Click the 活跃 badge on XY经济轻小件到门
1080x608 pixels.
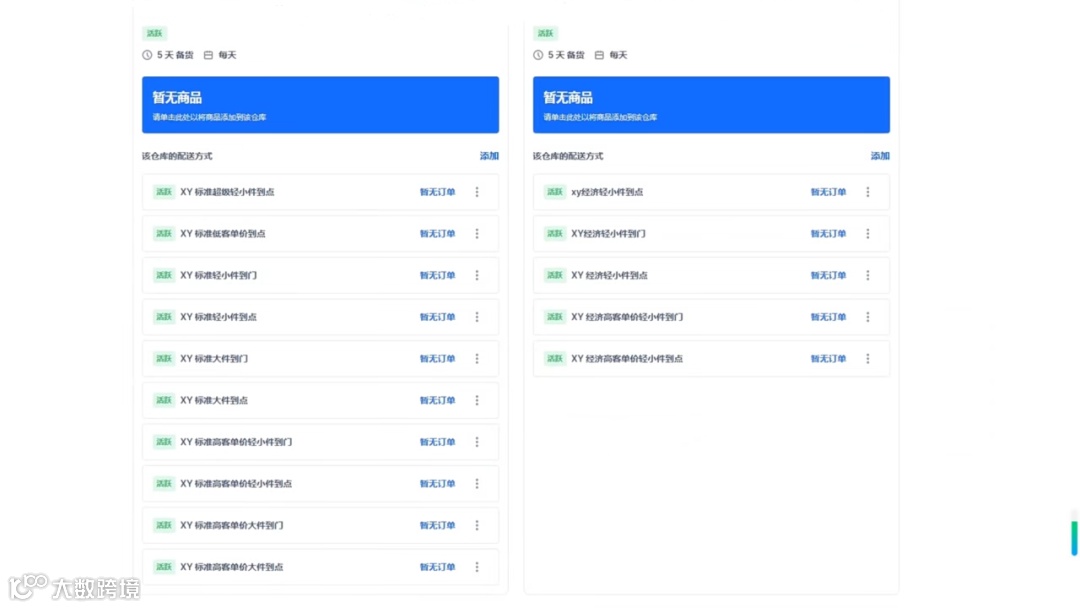click(x=554, y=234)
